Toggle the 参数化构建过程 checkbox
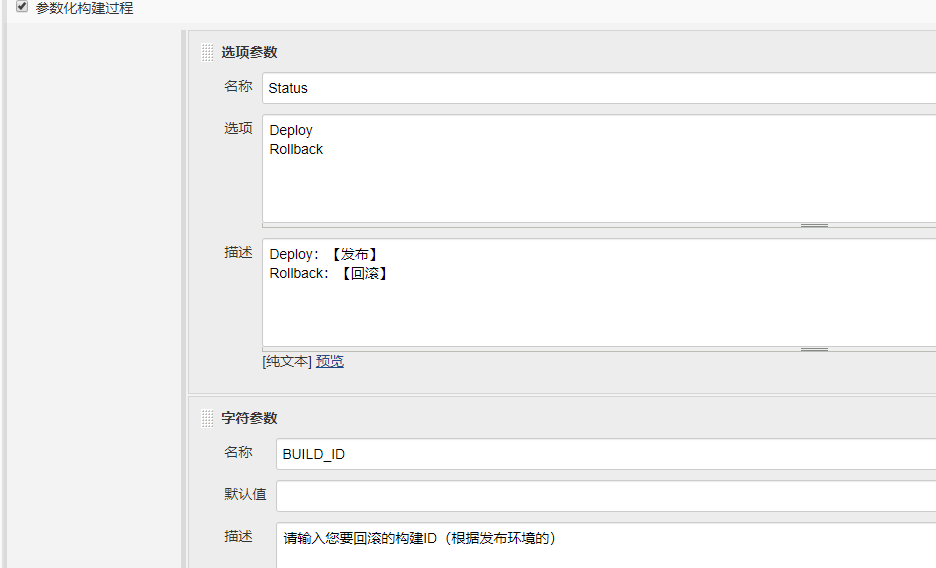 pos(22,7)
